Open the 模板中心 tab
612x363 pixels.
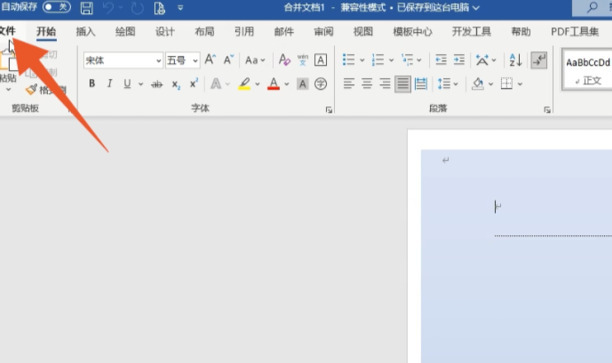(413, 31)
